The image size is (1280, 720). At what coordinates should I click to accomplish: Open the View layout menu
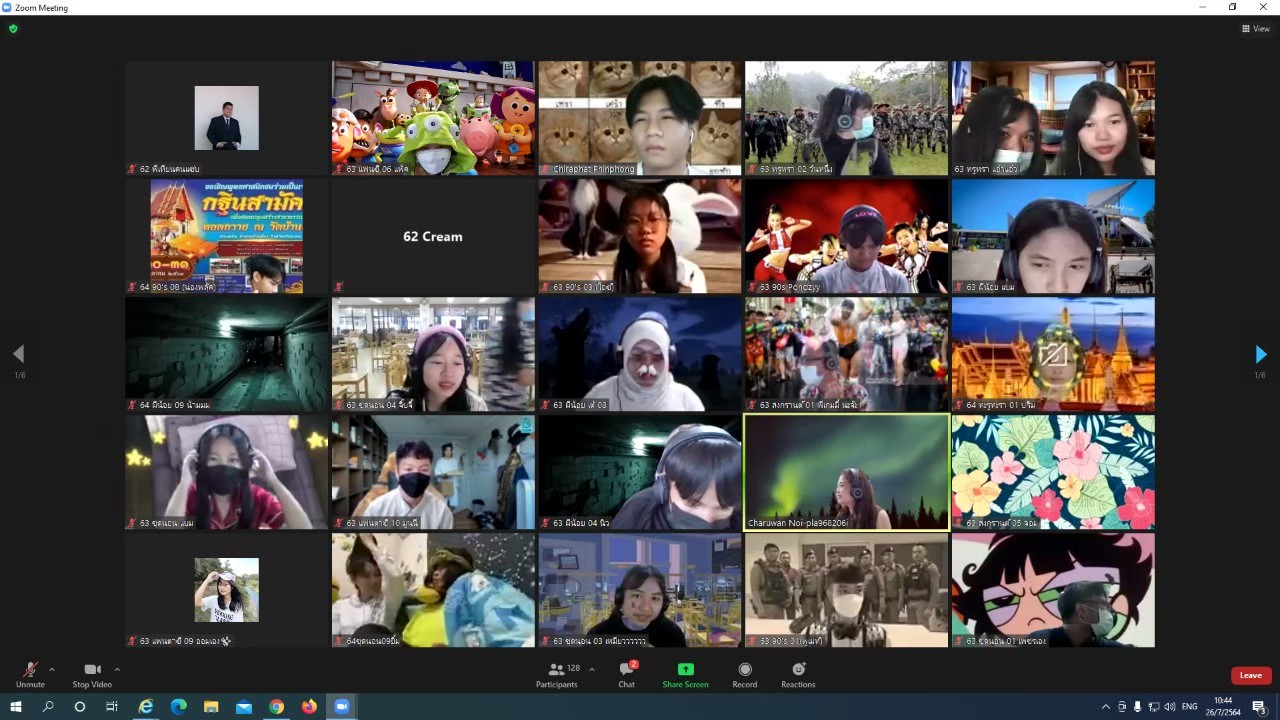pyautogui.click(x=1255, y=29)
